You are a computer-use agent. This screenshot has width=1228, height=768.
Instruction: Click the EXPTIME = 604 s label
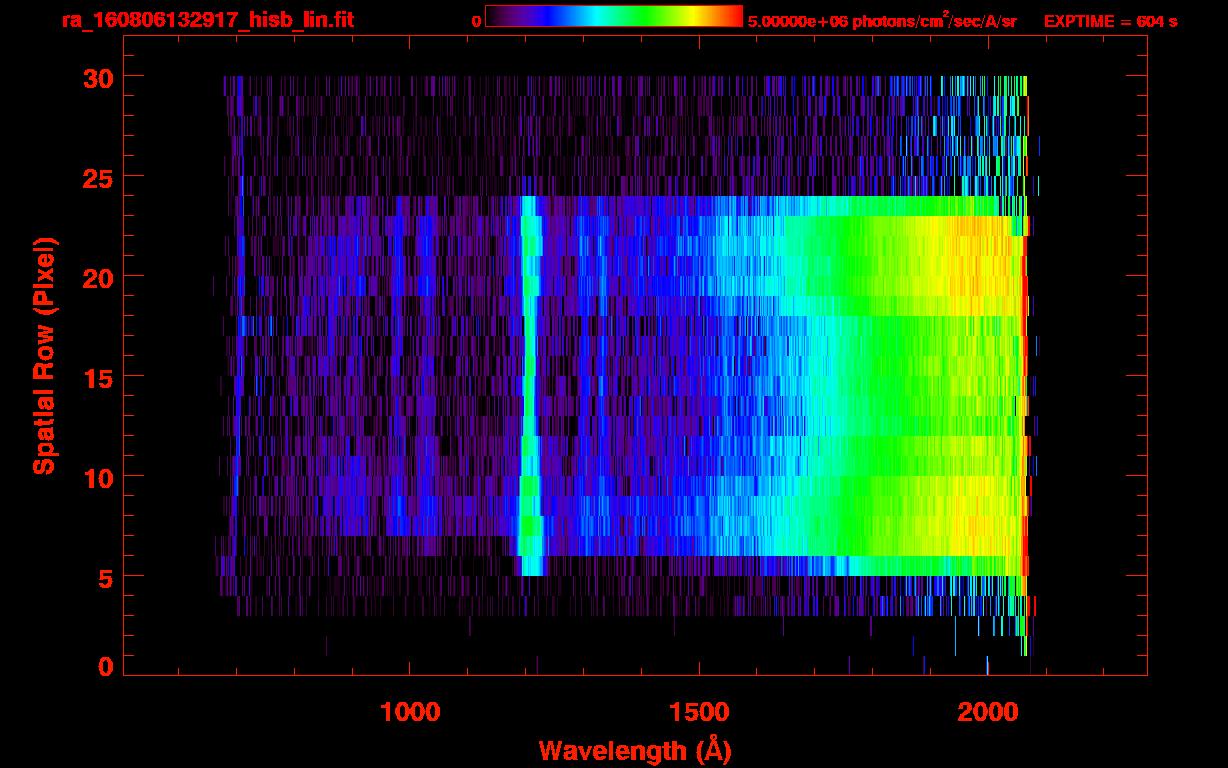click(x=1110, y=22)
